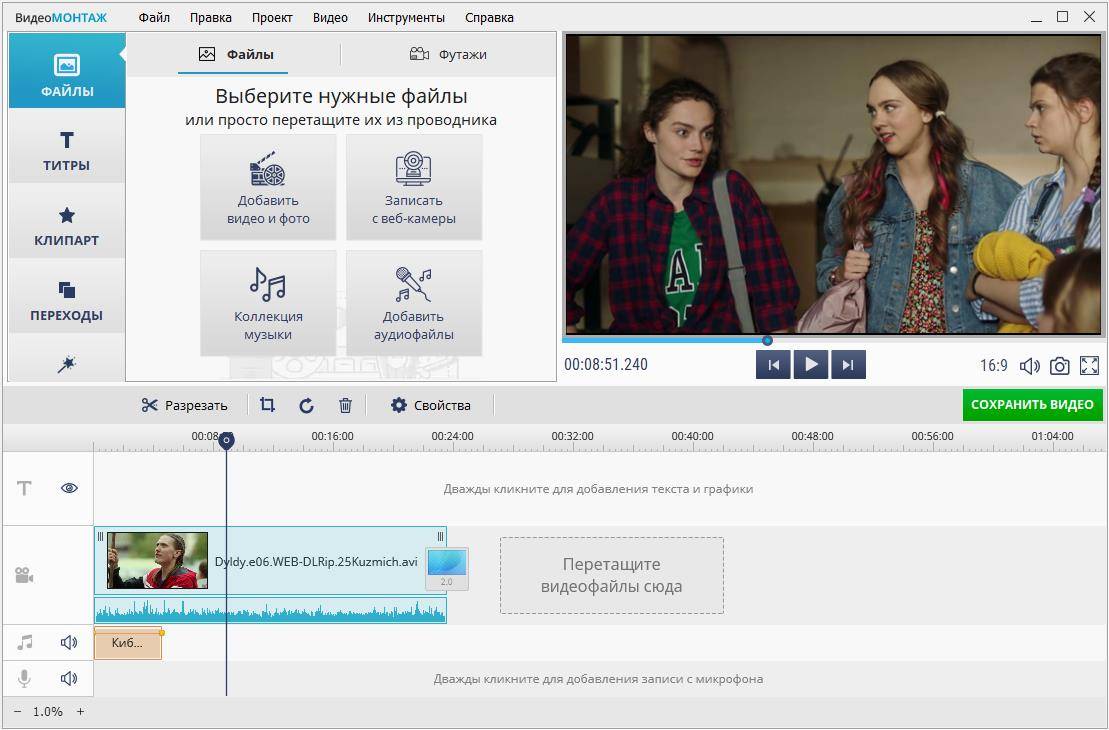Open the Проект menu

coord(272,18)
